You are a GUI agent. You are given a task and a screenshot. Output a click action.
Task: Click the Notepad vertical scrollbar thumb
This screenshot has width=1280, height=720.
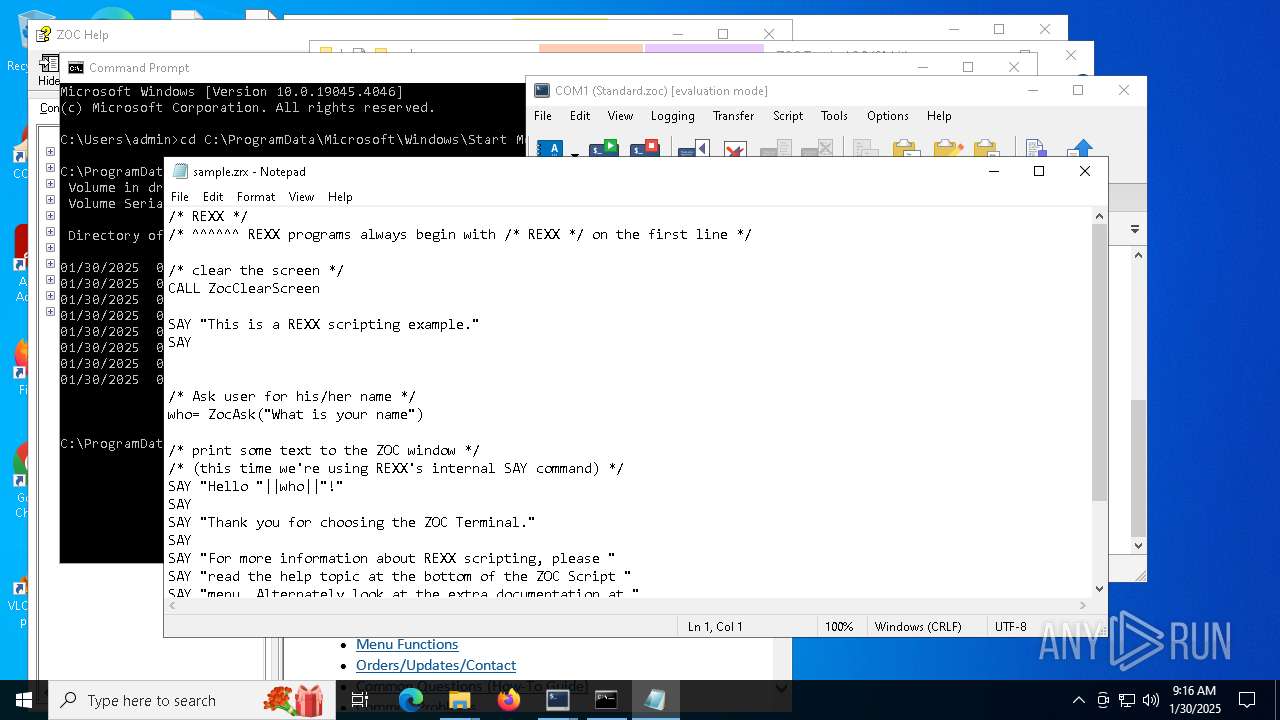coord(1099,362)
